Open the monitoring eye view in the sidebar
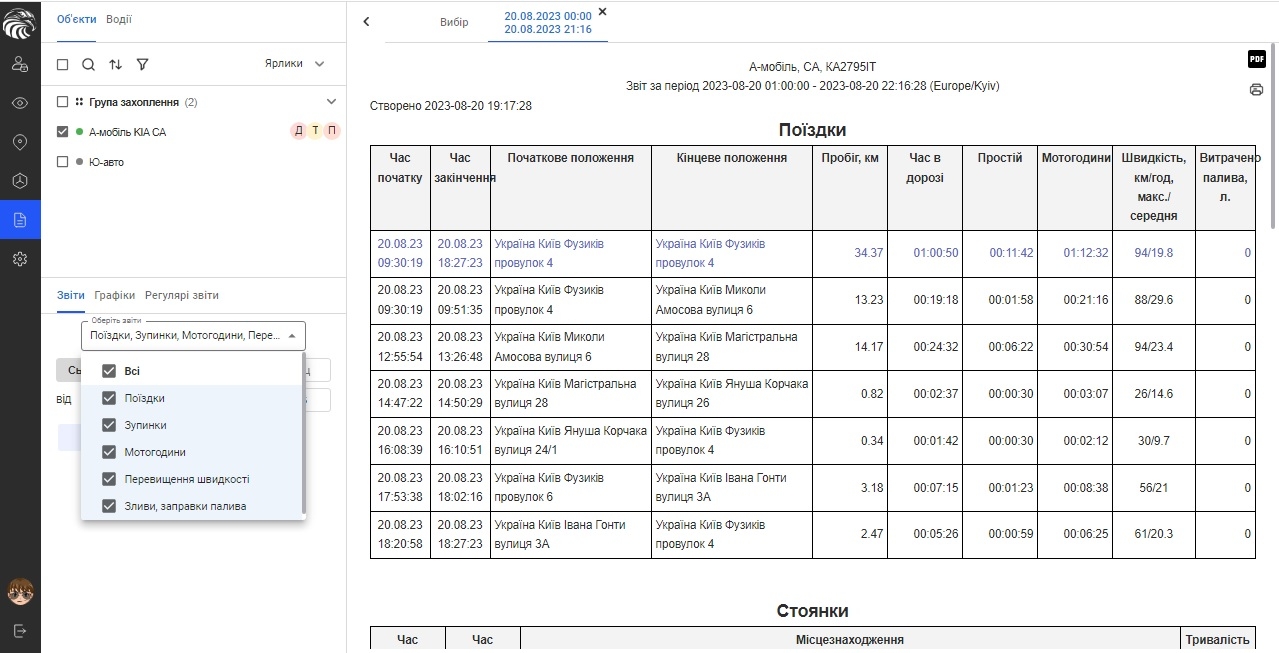 [x=20, y=103]
